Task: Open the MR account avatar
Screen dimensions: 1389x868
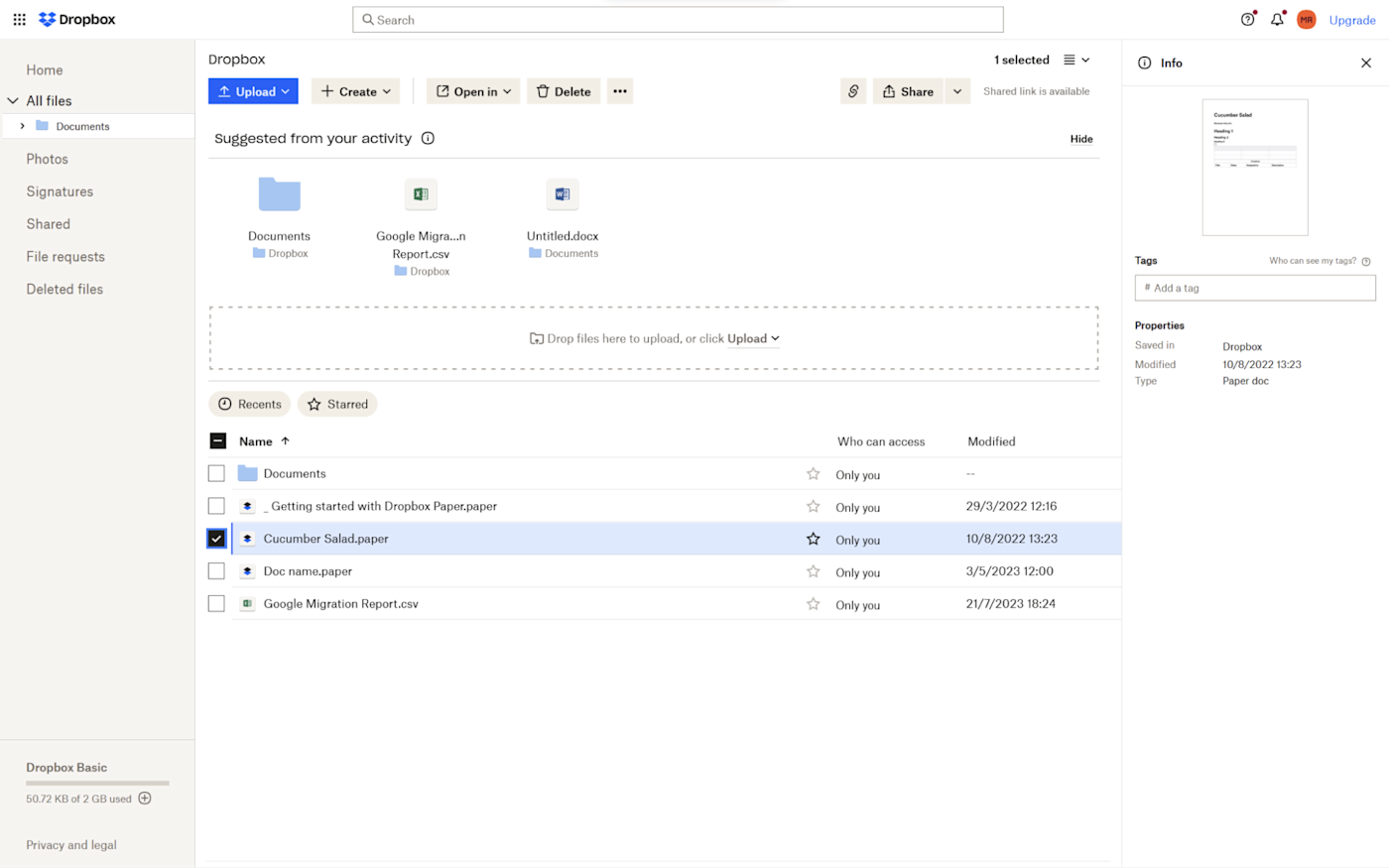Action: coord(1306,20)
